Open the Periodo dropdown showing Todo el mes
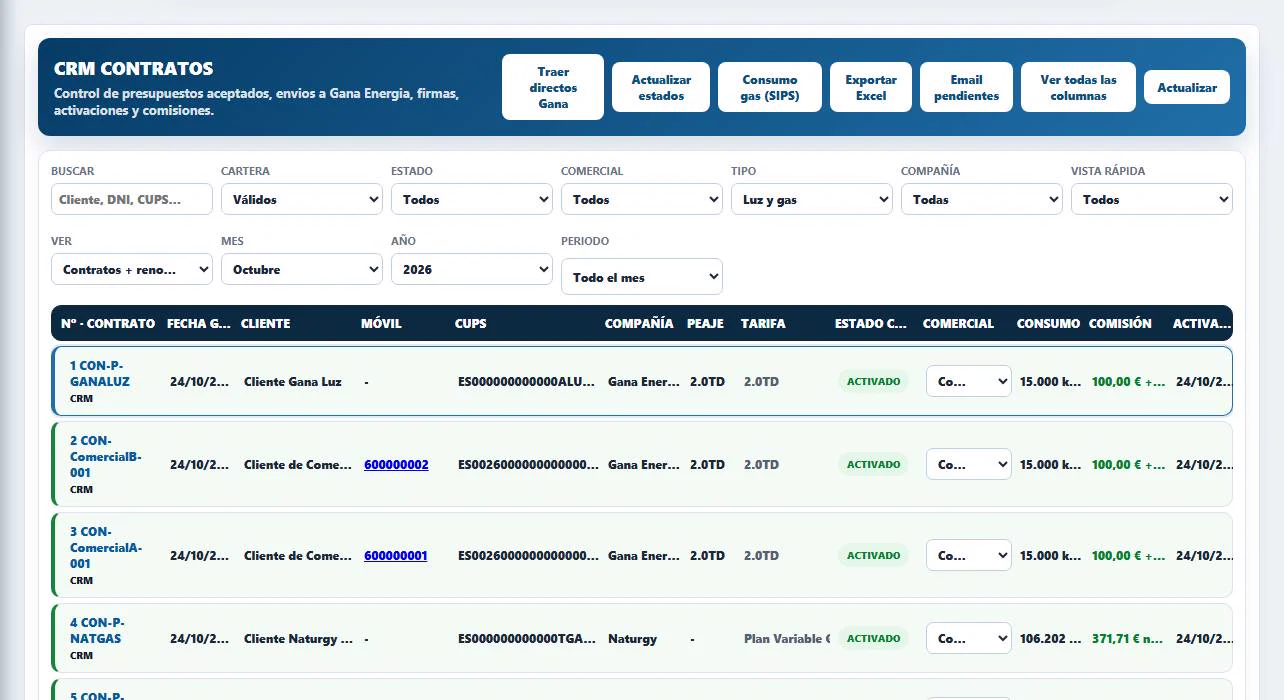 (x=642, y=277)
